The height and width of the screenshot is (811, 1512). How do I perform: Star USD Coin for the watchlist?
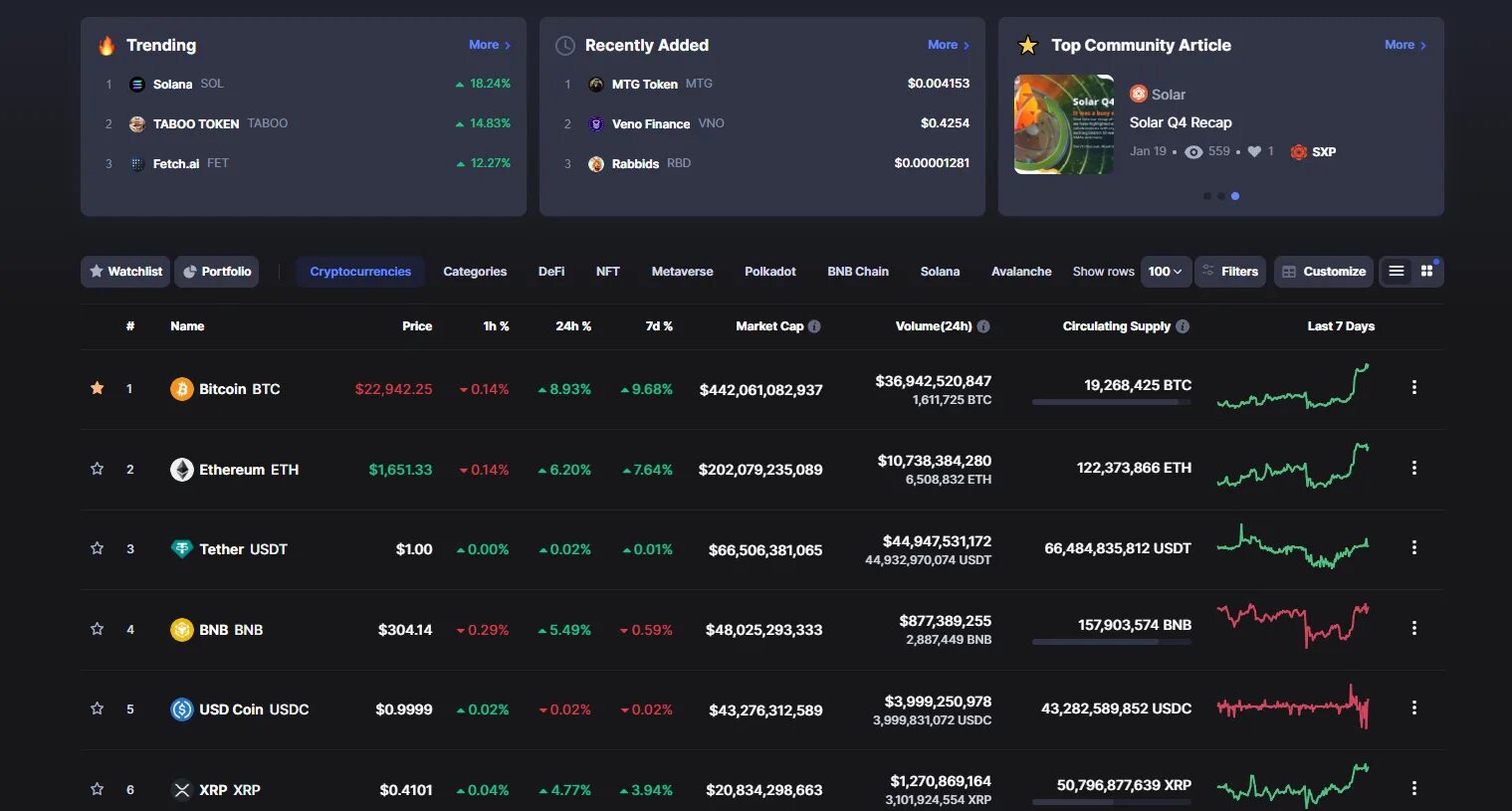pyautogui.click(x=97, y=709)
